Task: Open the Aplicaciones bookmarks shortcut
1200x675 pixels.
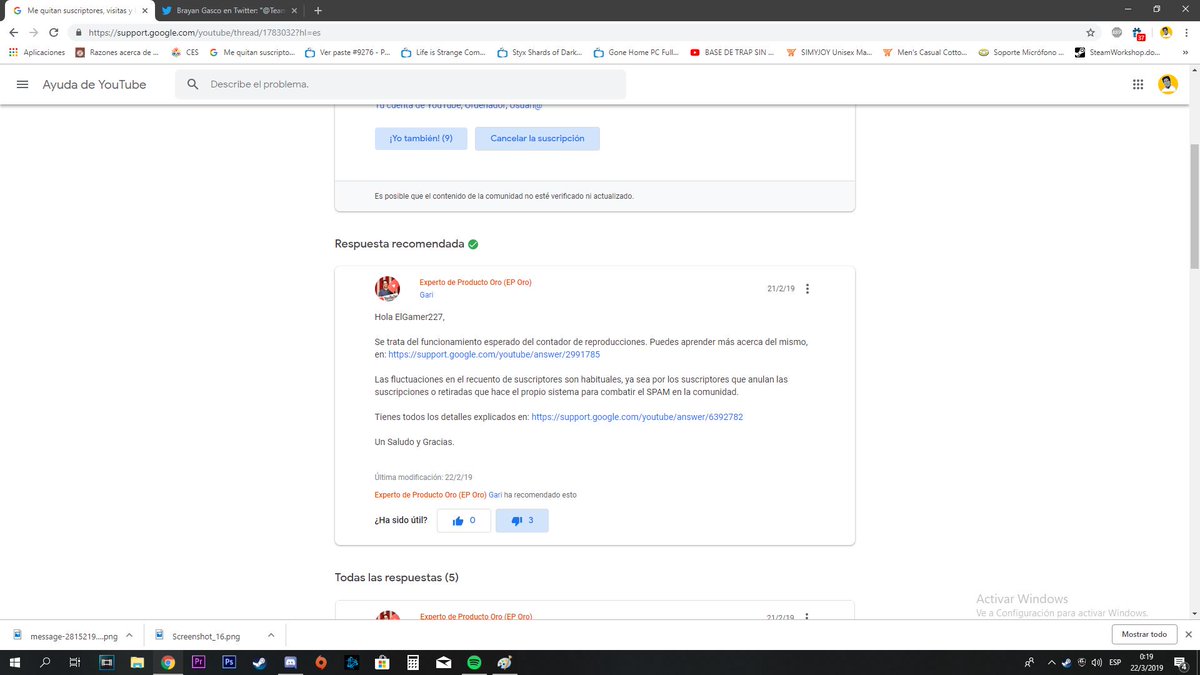Action: (37, 52)
